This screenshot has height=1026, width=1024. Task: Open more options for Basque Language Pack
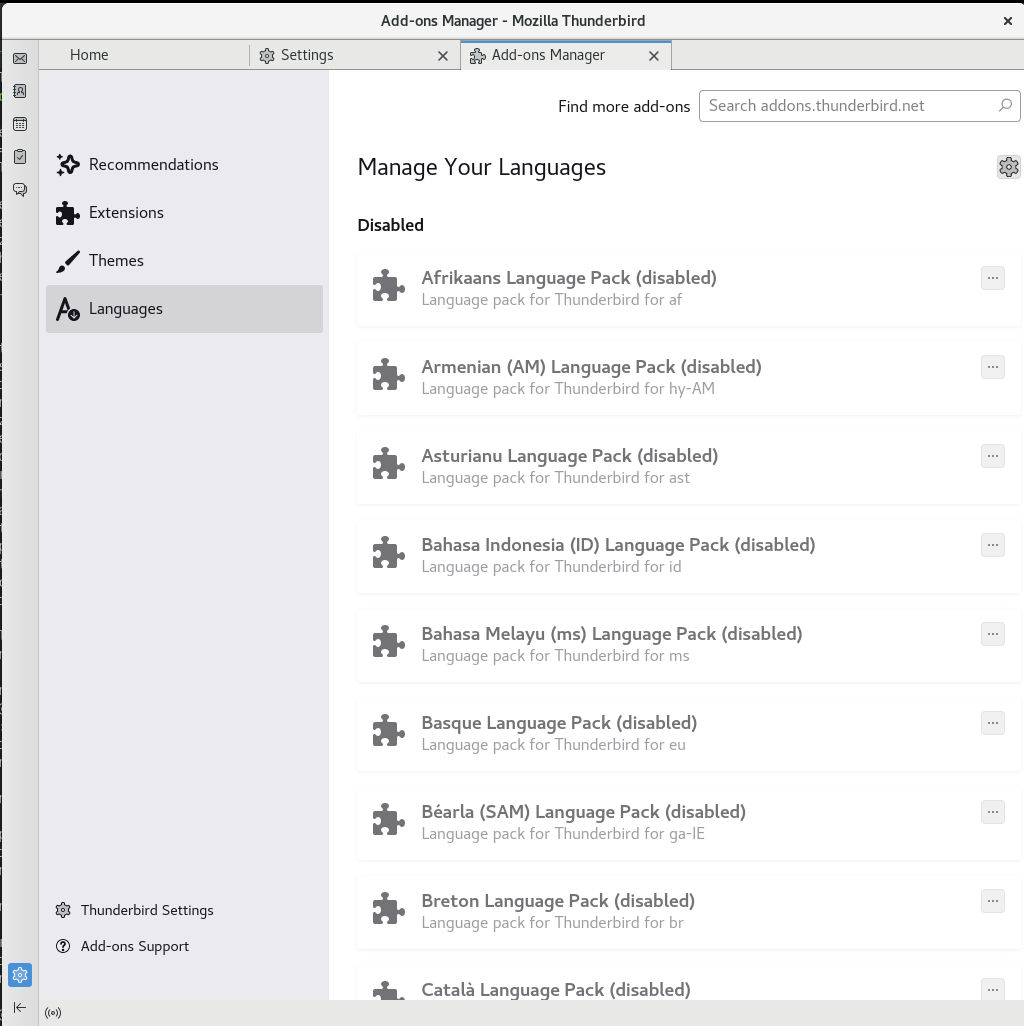coord(992,723)
